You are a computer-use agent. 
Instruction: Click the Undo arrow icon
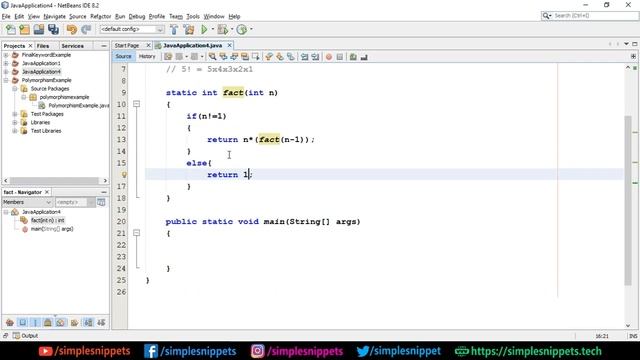pyautogui.click(x=72, y=29)
